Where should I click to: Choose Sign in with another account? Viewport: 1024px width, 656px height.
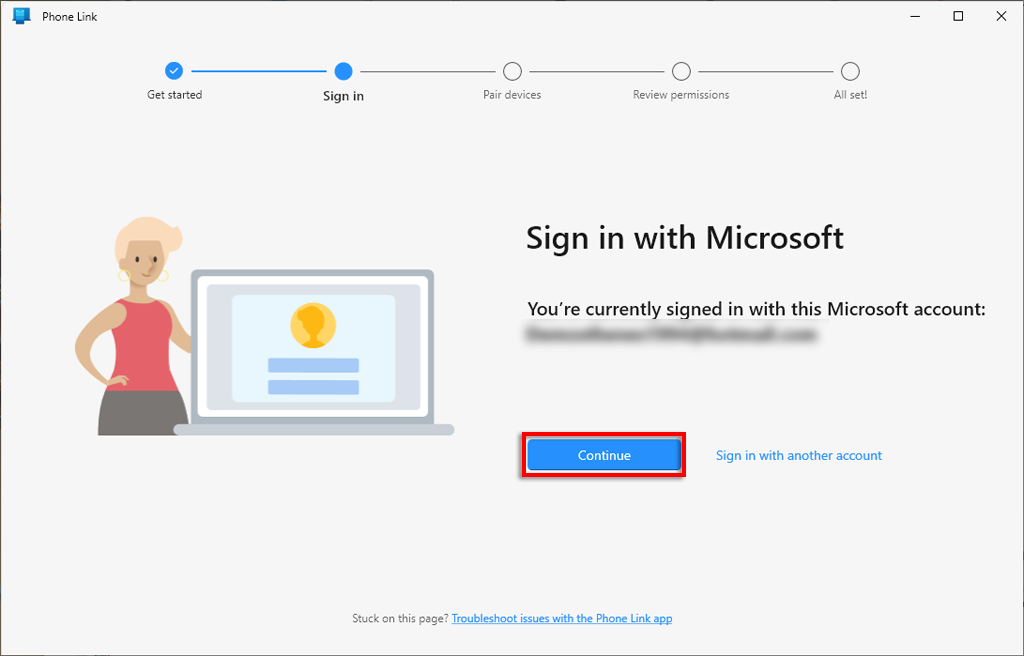click(799, 455)
